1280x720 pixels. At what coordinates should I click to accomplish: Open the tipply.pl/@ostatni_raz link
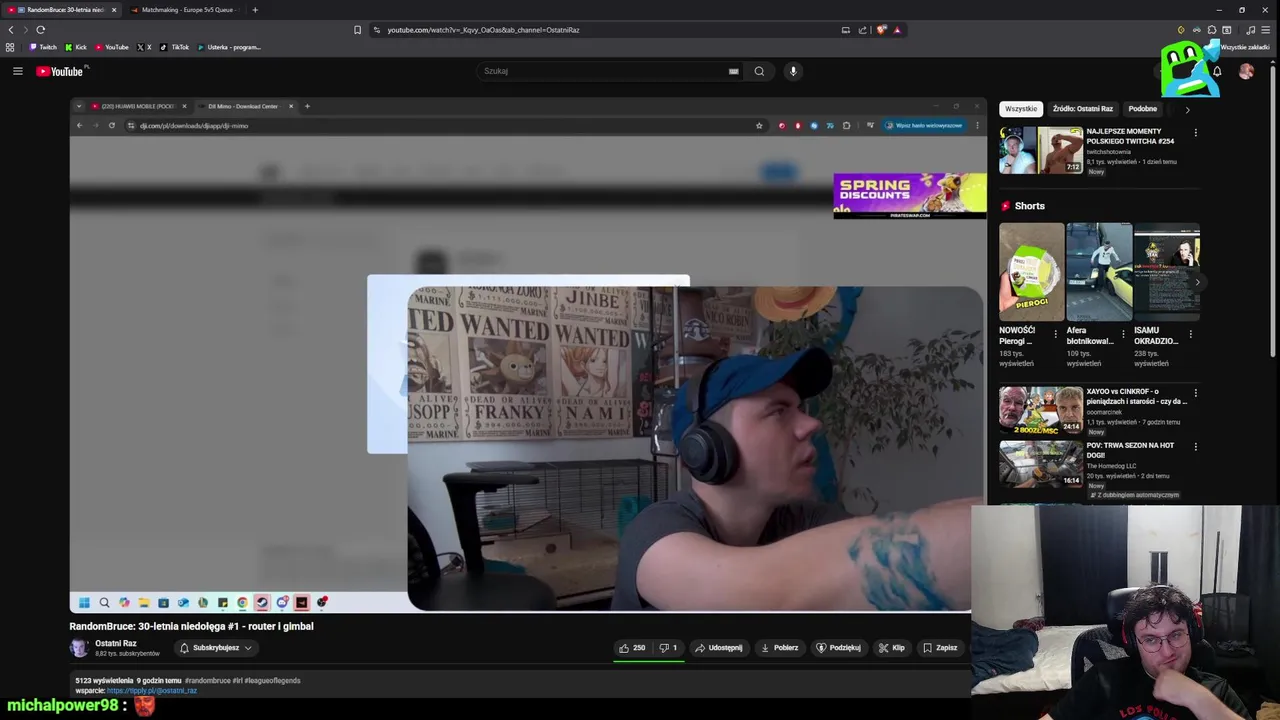[x=152, y=691]
